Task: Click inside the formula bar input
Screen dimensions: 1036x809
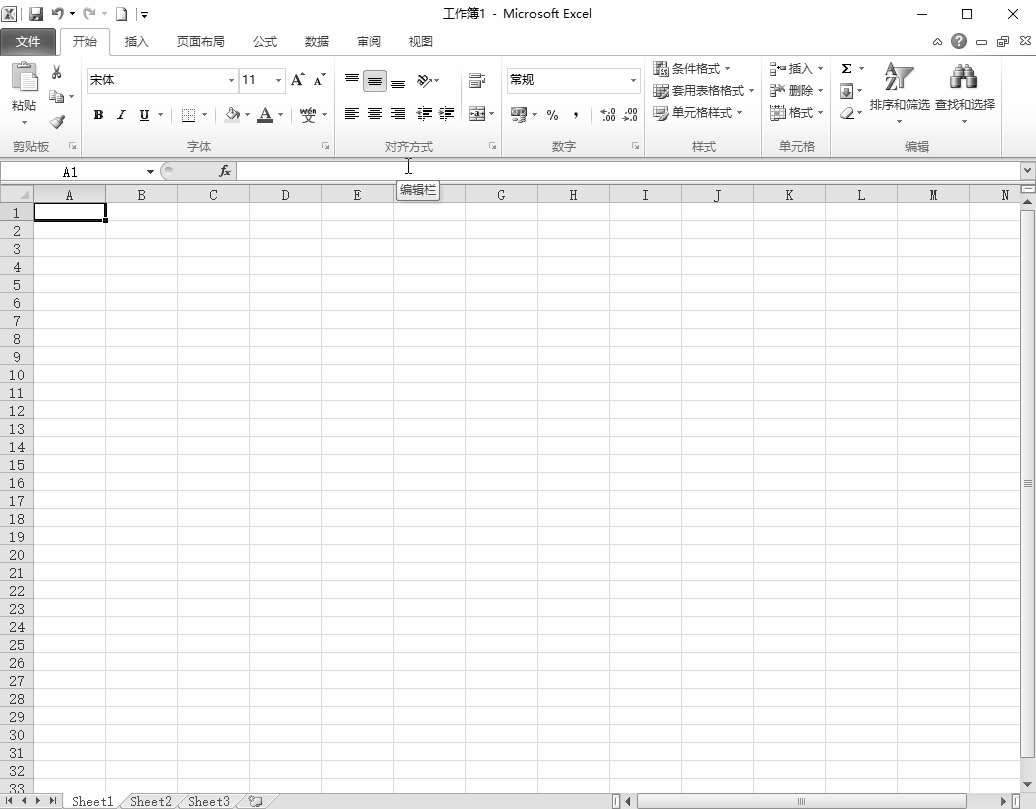Action: tap(628, 171)
